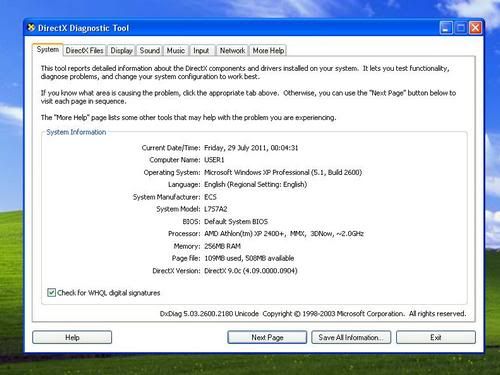Maximize the DirectX Diagnostic Tool window
Image resolution: width=500 pixels, height=375 pixels.
pos(461,28)
